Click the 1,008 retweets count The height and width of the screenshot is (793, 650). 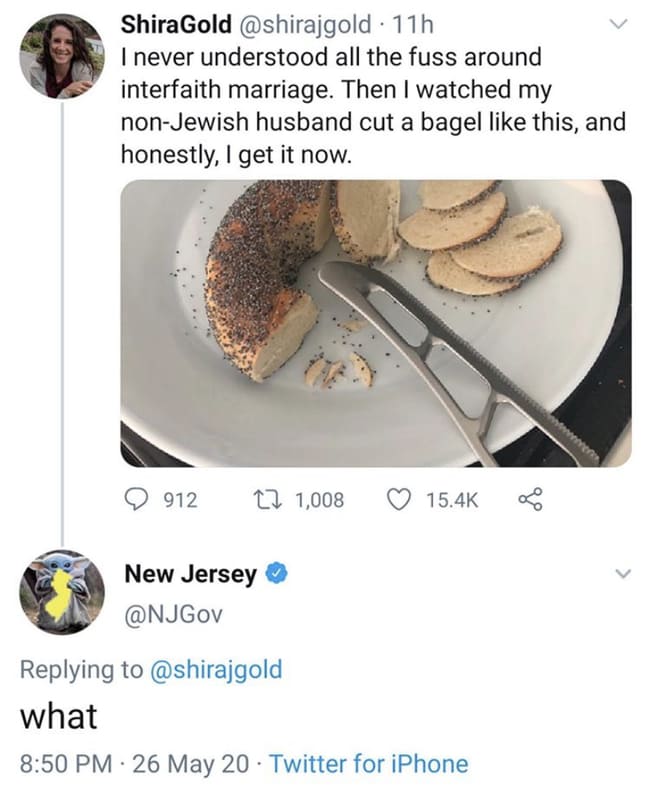(319, 500)
